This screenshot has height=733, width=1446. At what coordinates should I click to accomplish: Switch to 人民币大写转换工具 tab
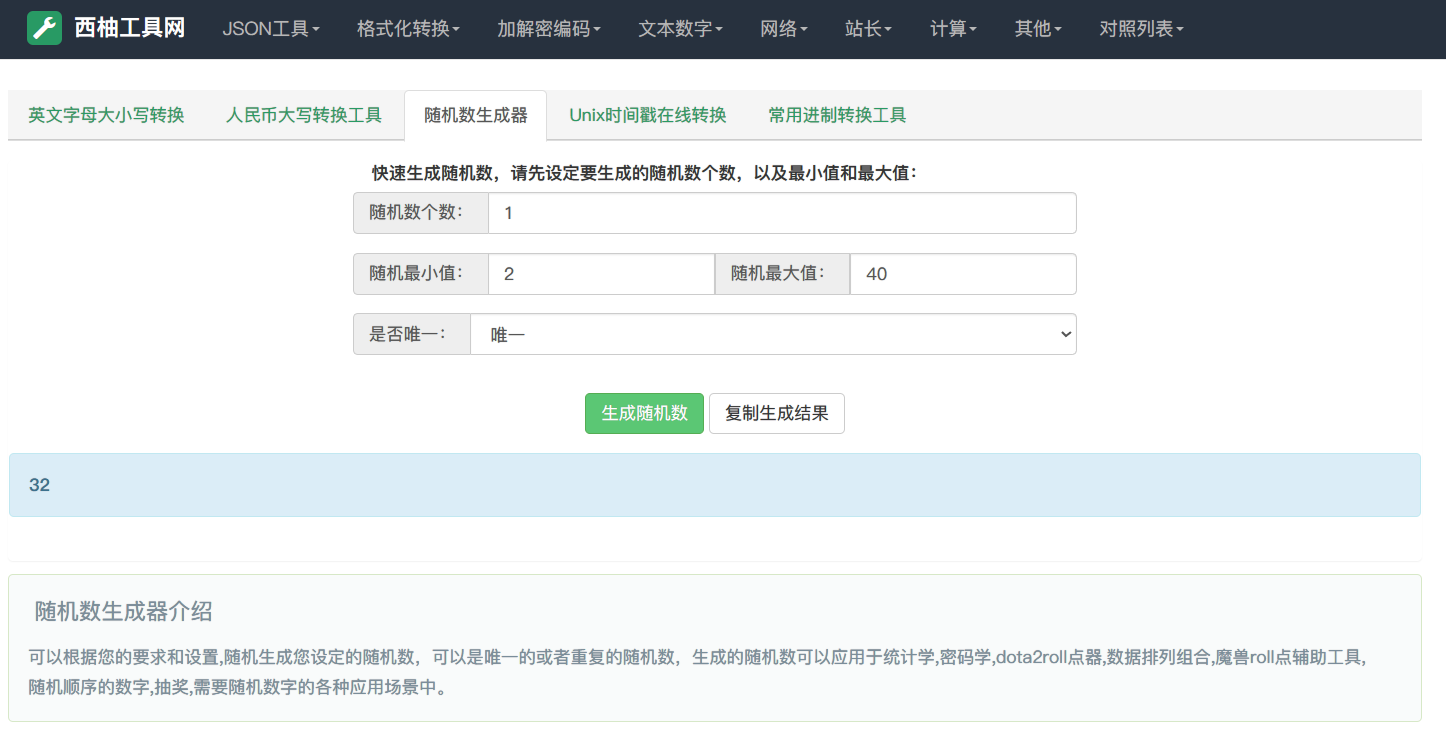304,115
